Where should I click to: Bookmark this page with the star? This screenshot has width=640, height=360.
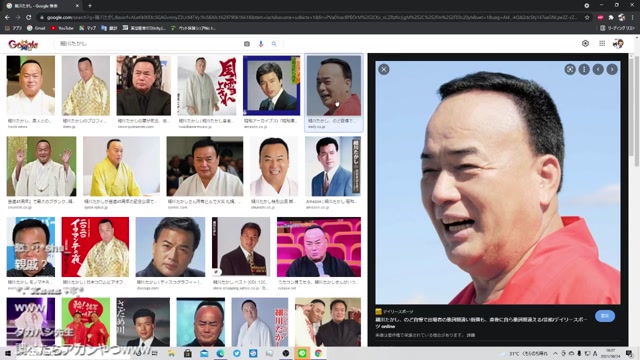pos(587,18)
